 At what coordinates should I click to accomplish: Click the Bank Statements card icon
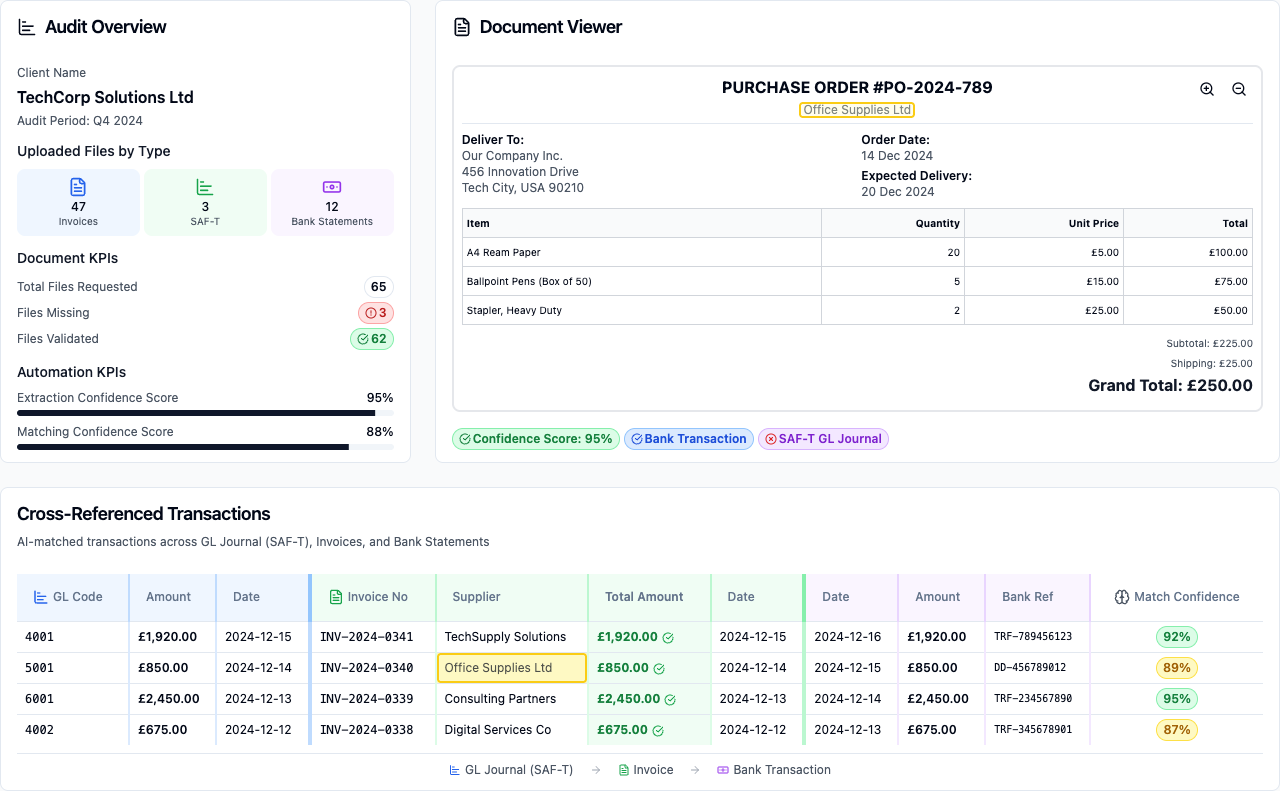tap(331, 186)
